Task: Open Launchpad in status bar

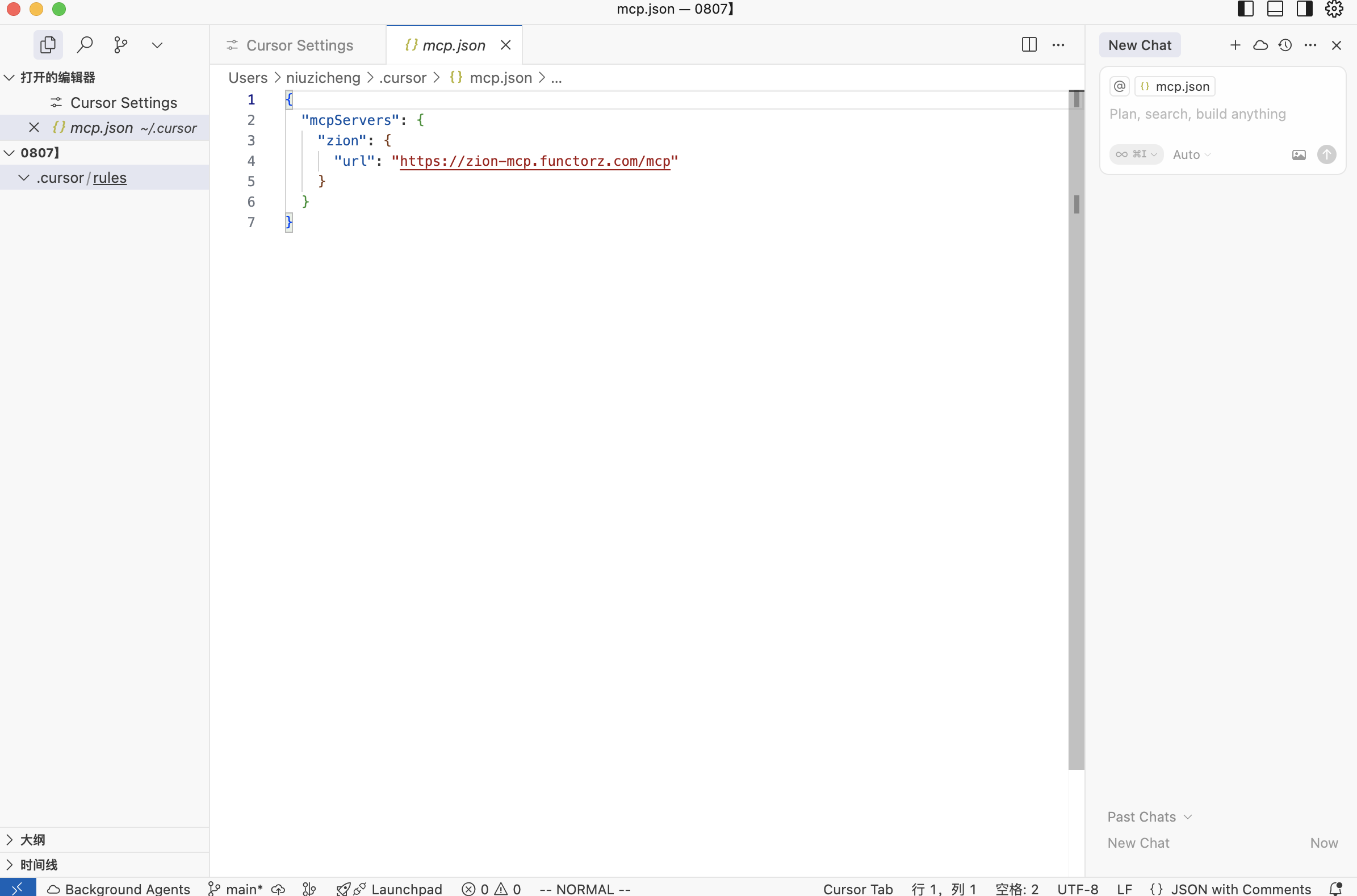Action: pos(389,889)
